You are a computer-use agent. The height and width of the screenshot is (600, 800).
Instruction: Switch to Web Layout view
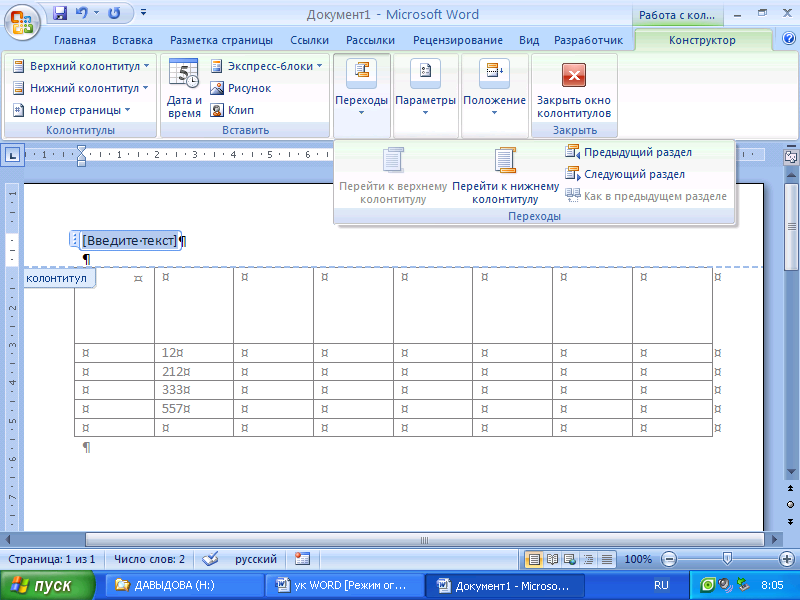click(x=570, y=560)
